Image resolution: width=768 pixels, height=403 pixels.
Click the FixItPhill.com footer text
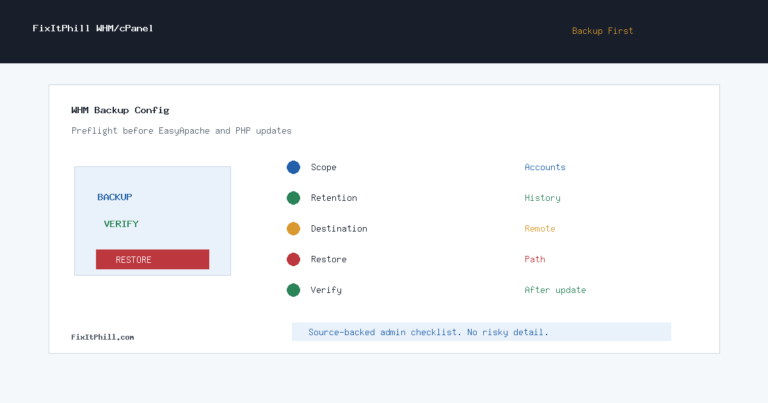click(x=102, y=337)
